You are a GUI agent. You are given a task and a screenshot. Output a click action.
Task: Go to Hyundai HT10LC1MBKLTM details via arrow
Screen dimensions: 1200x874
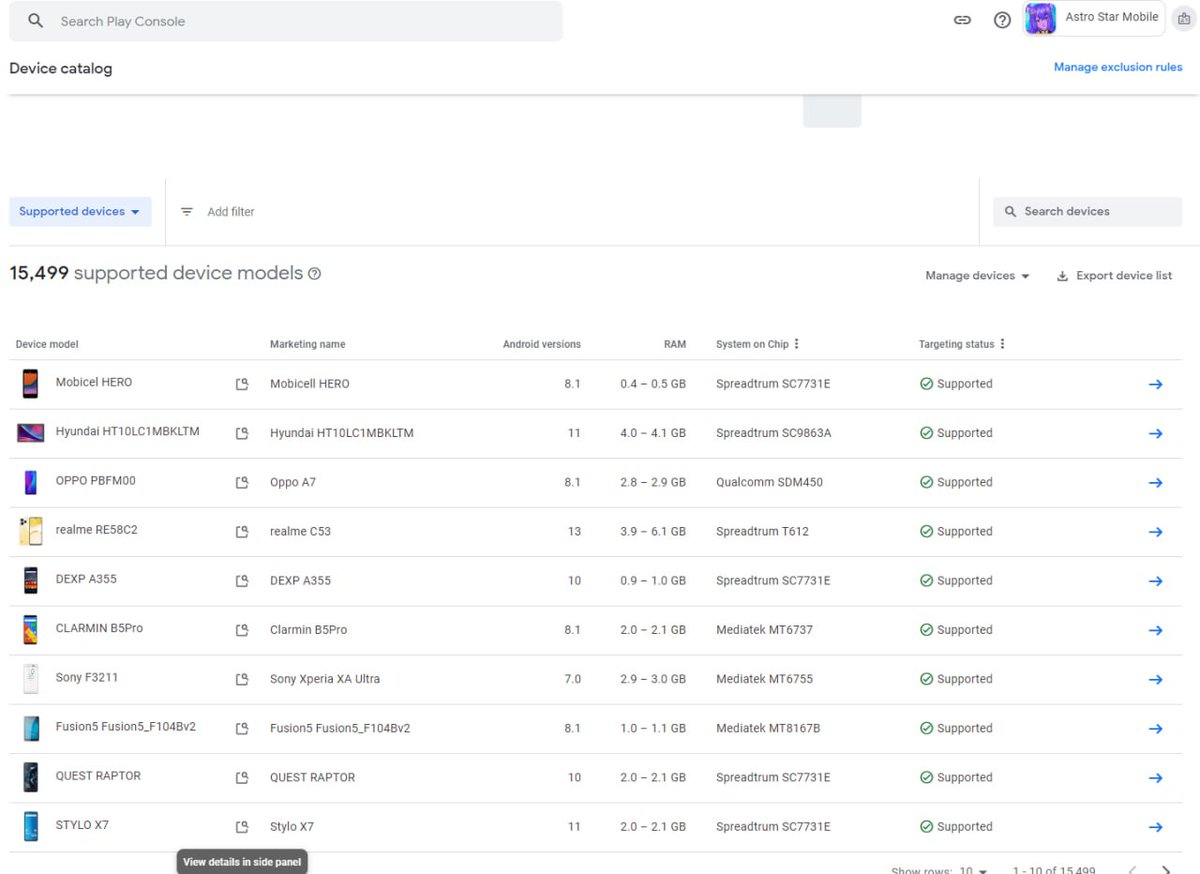coord(1155,433)
